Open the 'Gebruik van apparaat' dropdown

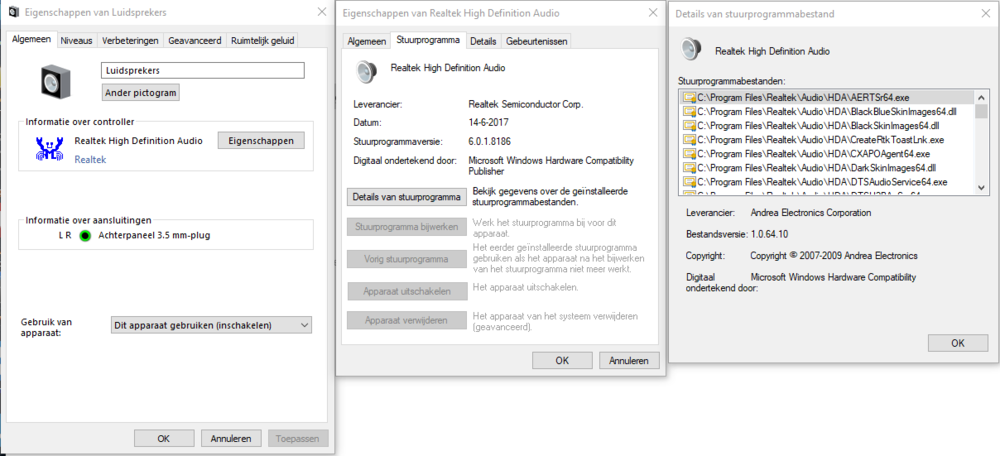[x=211, y=325]
